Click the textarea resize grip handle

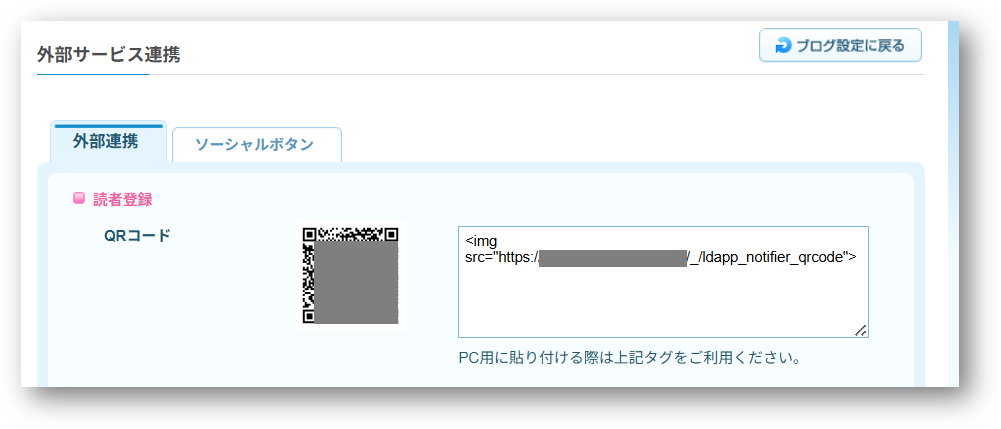[x=861, y=329]
